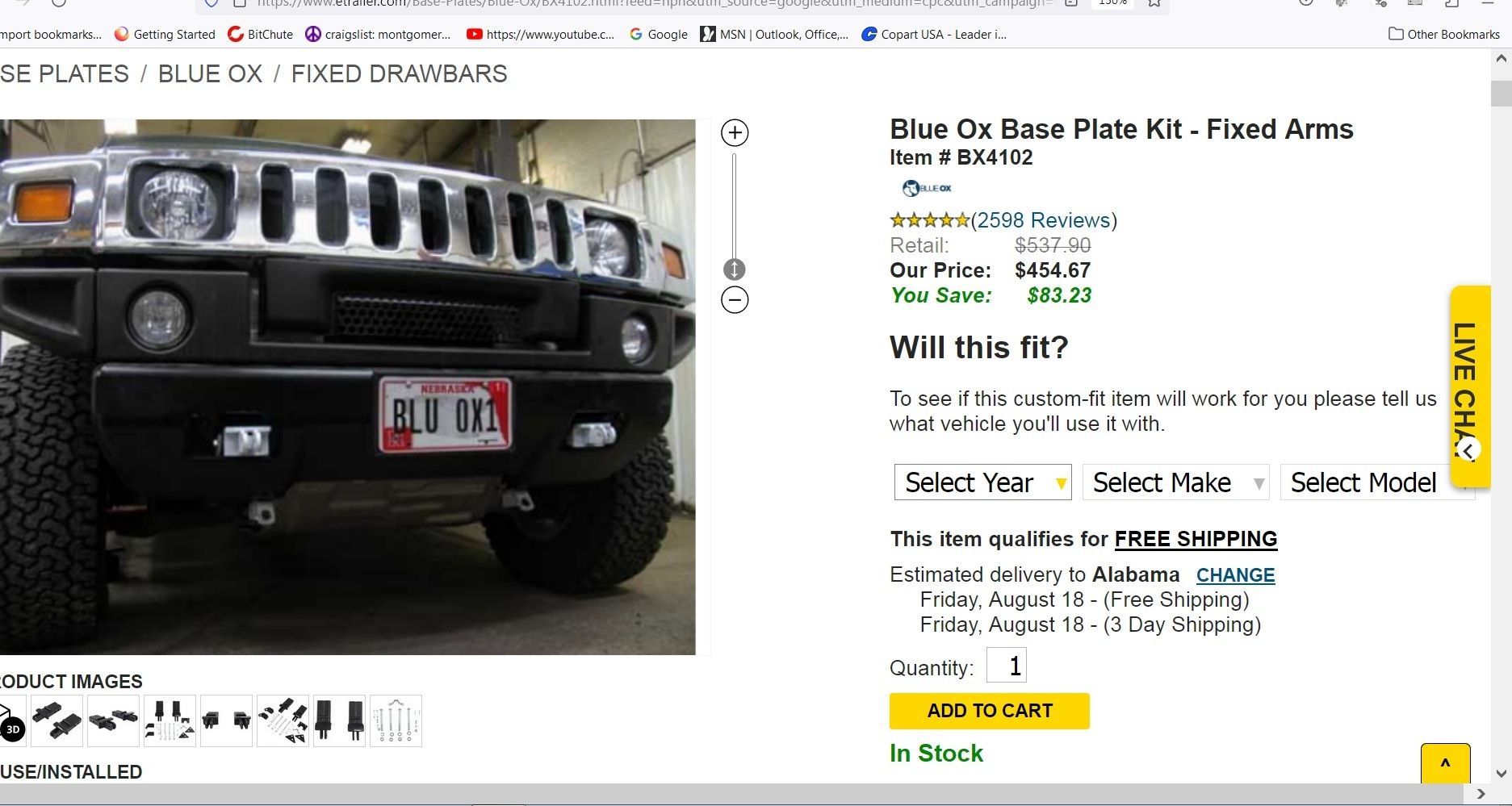The image size is (1512, 806).
Task: Click the image zoom slider handle
Action: click(x=734, y=269)
